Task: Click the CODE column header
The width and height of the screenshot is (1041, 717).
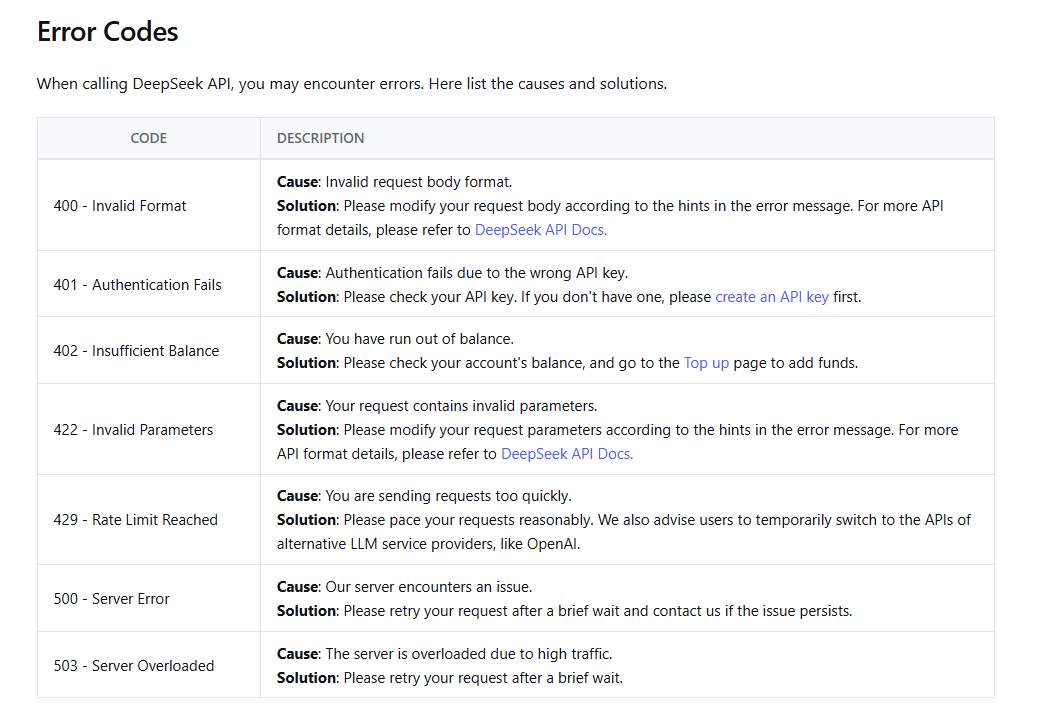Action: point(149,138)
